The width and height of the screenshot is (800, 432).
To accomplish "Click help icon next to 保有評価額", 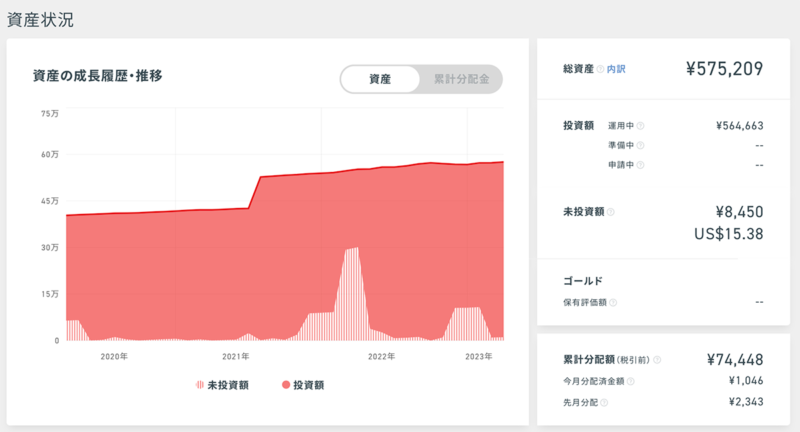I will click(x=613, y=302).
